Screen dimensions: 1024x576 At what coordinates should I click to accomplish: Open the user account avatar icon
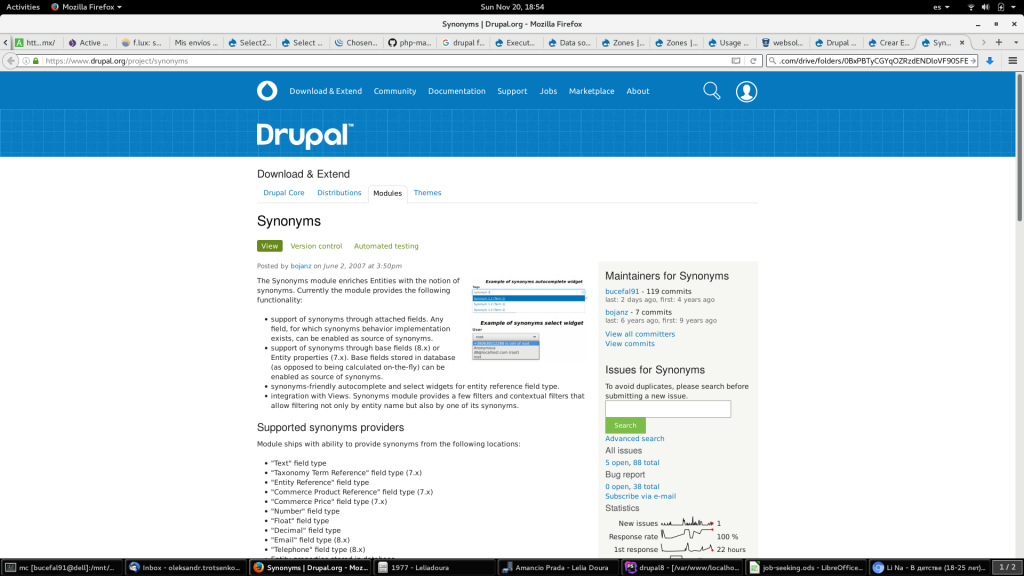click(x=746, y=91)
